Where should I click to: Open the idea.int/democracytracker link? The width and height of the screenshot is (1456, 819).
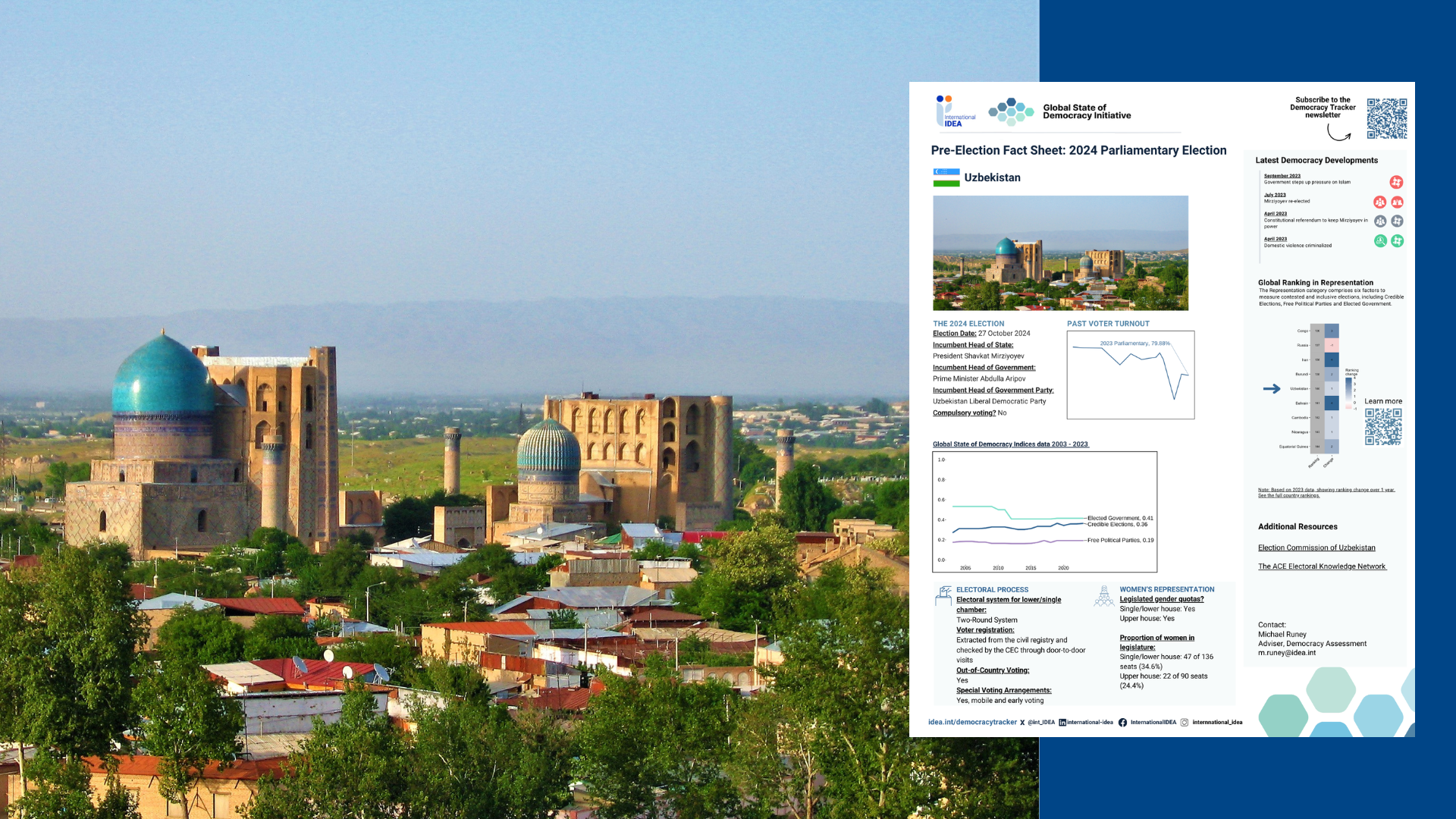tap(972, 722)
